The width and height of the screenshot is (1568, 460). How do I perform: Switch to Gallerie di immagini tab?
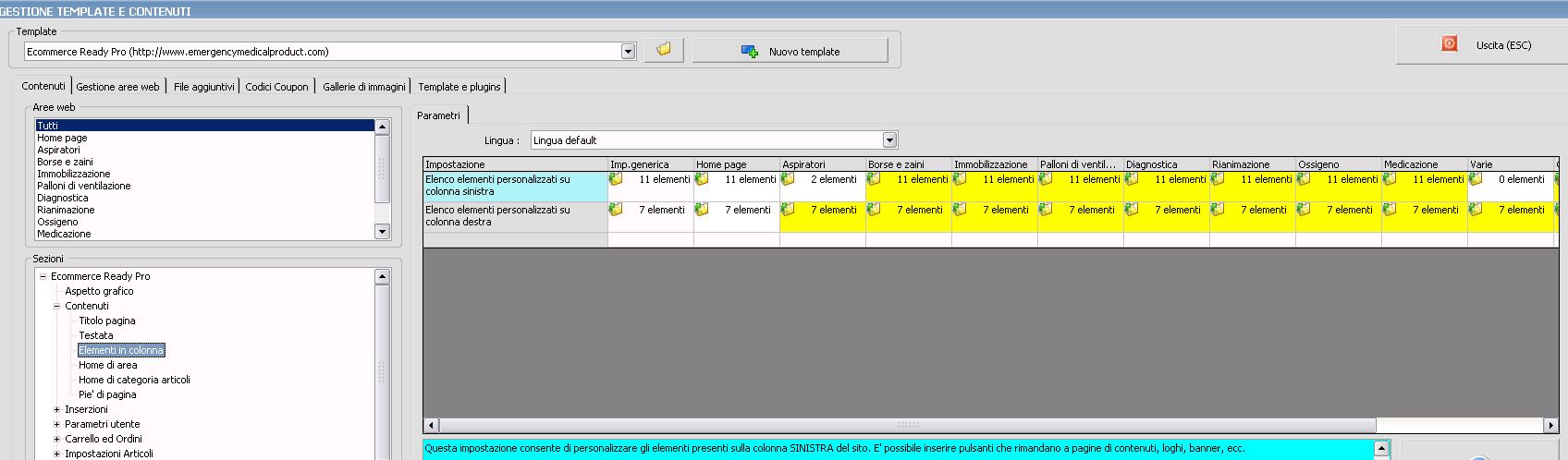[364, 87]
